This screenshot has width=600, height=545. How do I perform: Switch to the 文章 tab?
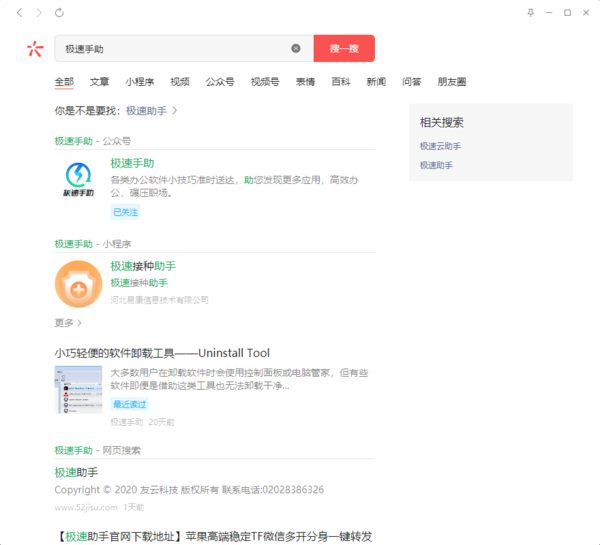[100, 82]
